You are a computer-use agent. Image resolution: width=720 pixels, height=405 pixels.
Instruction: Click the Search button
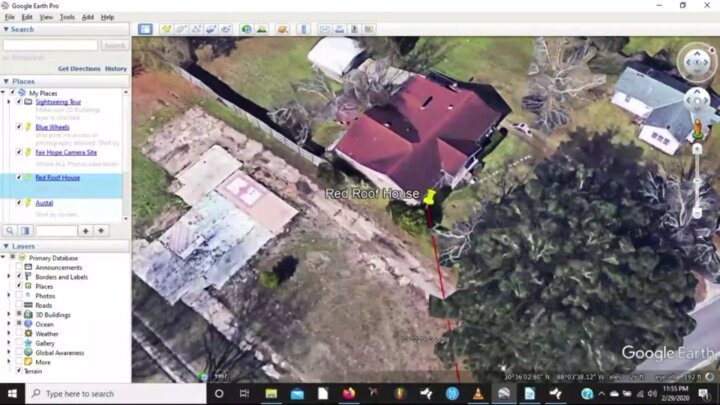click(114, 45)
